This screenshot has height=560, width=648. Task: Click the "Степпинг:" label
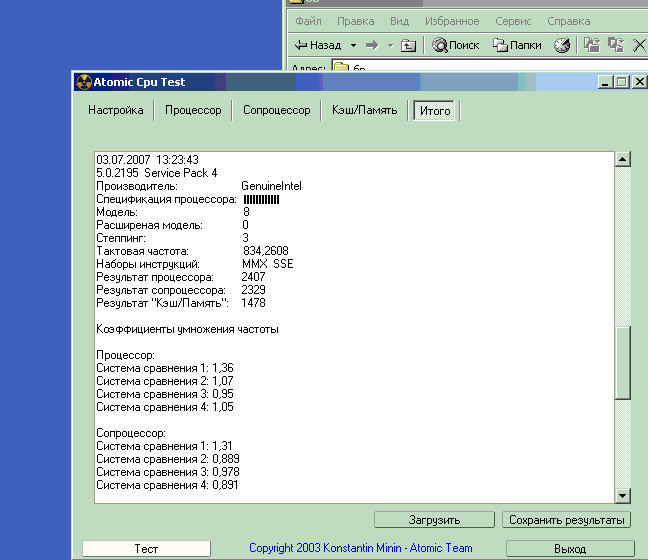(121, 238)
